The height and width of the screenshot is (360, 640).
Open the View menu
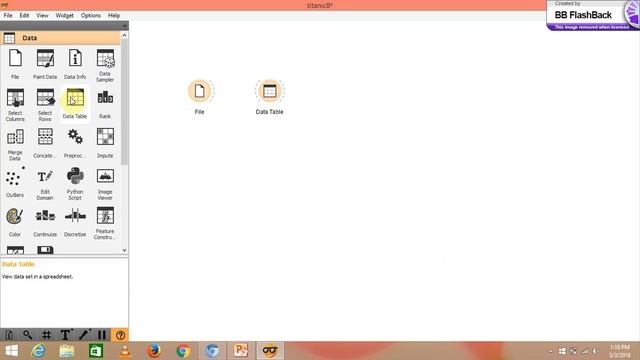coord(42,16)
